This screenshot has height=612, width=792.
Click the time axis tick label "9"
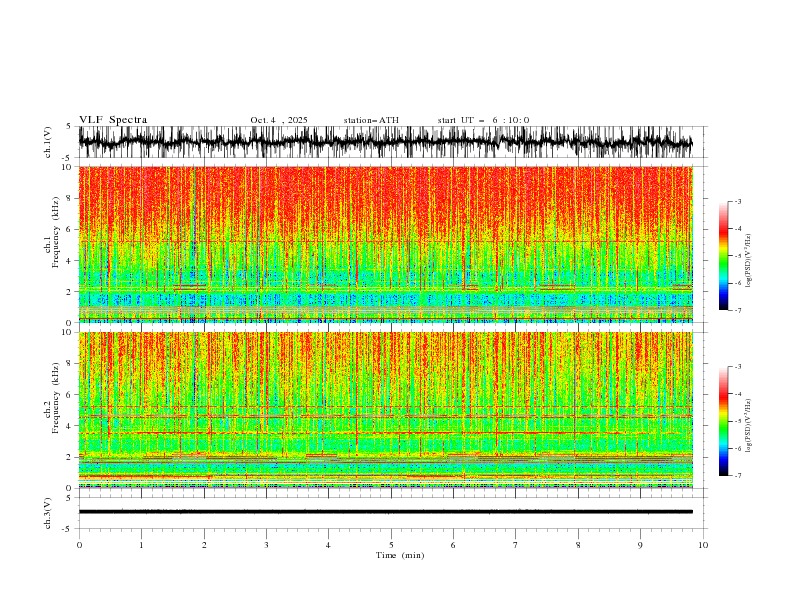[x=640, y=545]
